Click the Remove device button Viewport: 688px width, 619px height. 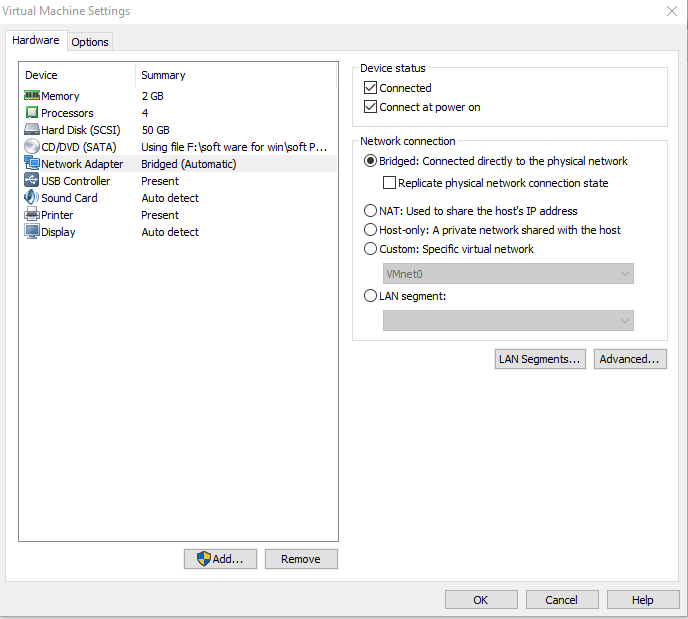pyautogui.click(x=301, y=559)
